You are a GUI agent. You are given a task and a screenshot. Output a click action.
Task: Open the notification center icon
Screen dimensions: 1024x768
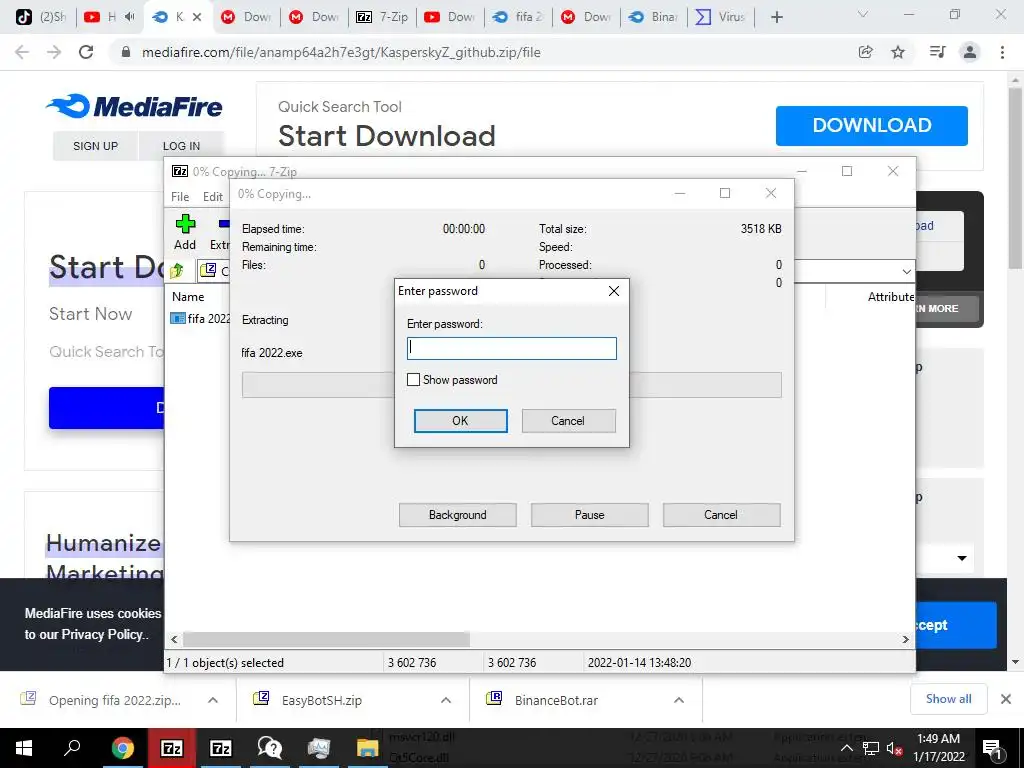point(992,748)
